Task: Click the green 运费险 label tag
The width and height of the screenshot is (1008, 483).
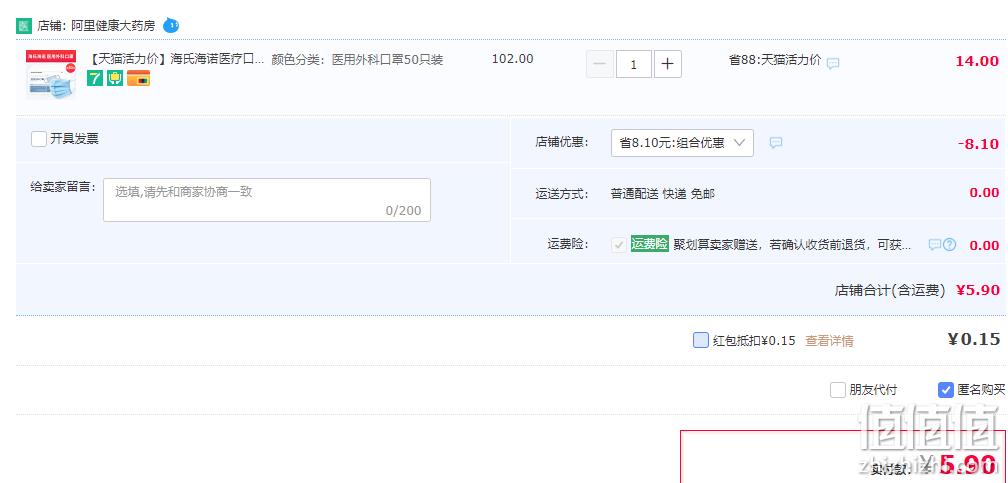Action: [650, 244]
